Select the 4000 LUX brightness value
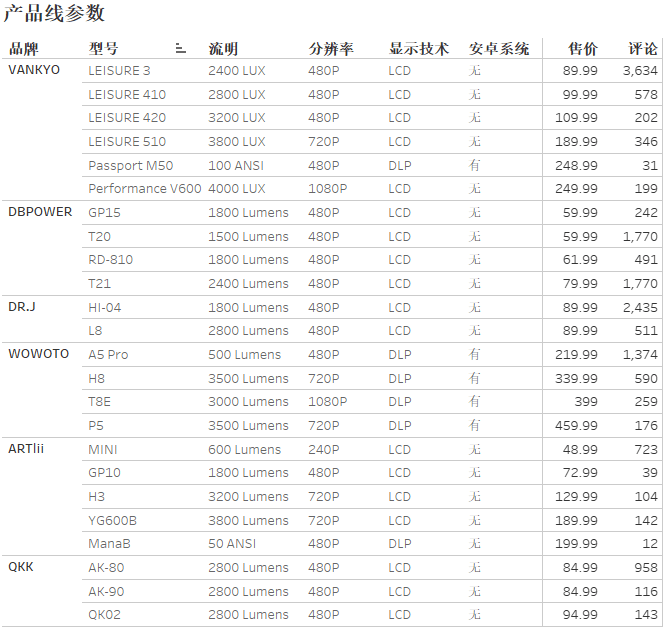Image resolution: width=670 pixels, height=628 pixels. point(237,188)
